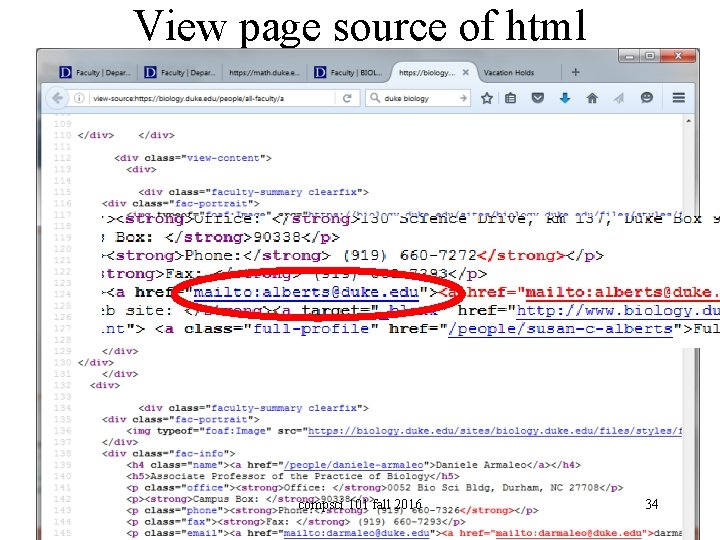This screenshot has width=720, height=540.
Task: Click the view-source URL address field
Action: 212,98
